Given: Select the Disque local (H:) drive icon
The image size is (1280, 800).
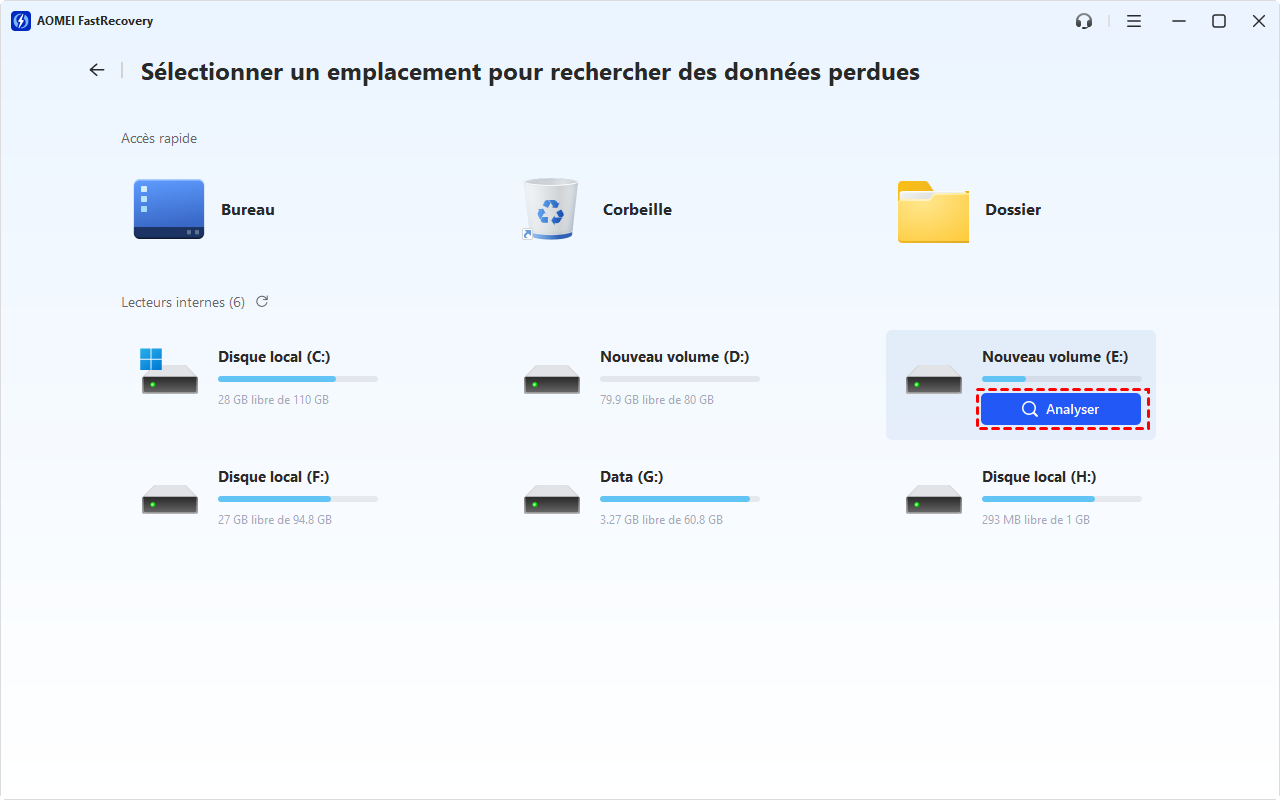Looking at the screenshot, I should point(934,499).
